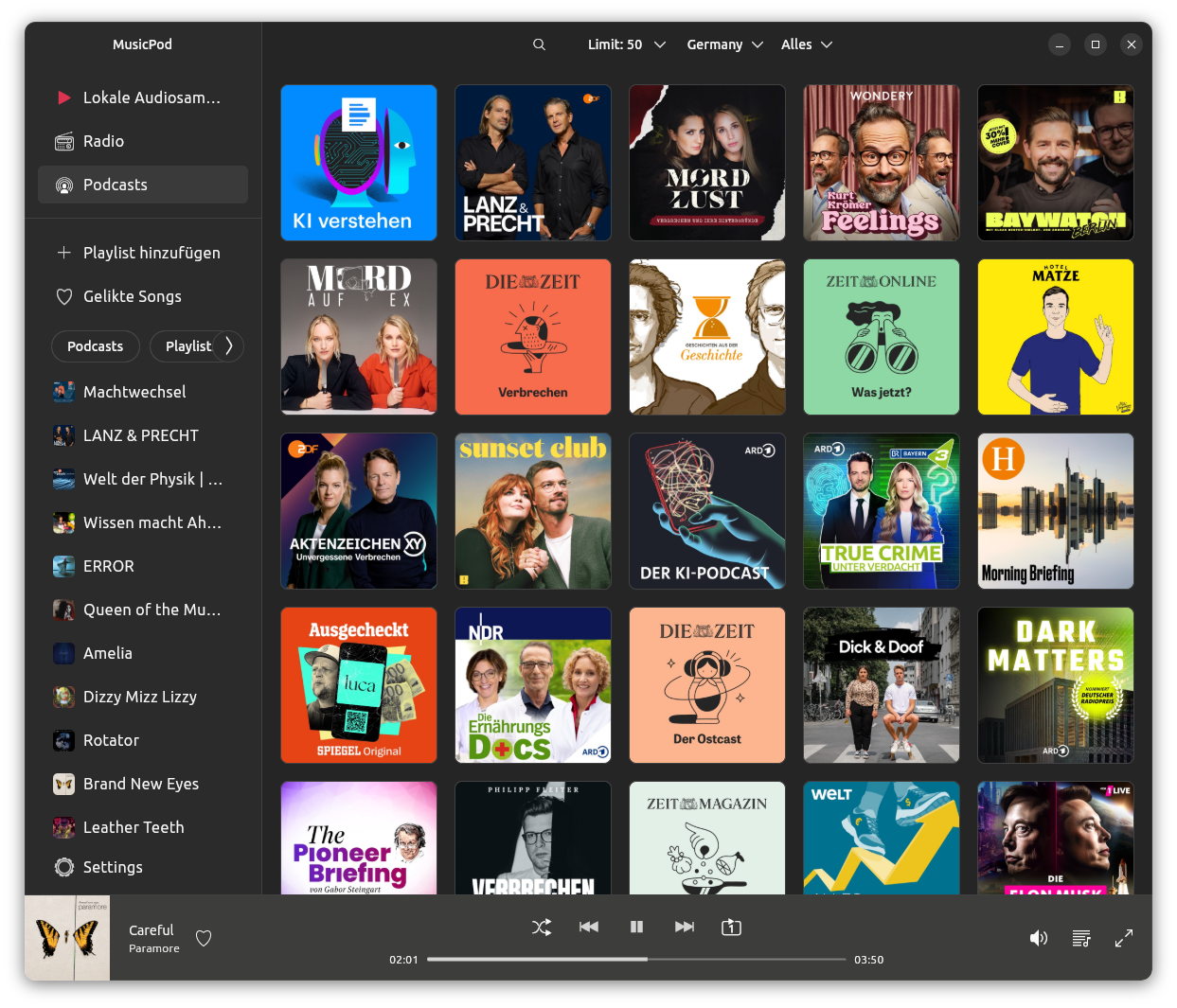Image resolution: width=1177 pixels, height=1008 pixels.
Task: Open the Radio section
Action: point(143,141)
